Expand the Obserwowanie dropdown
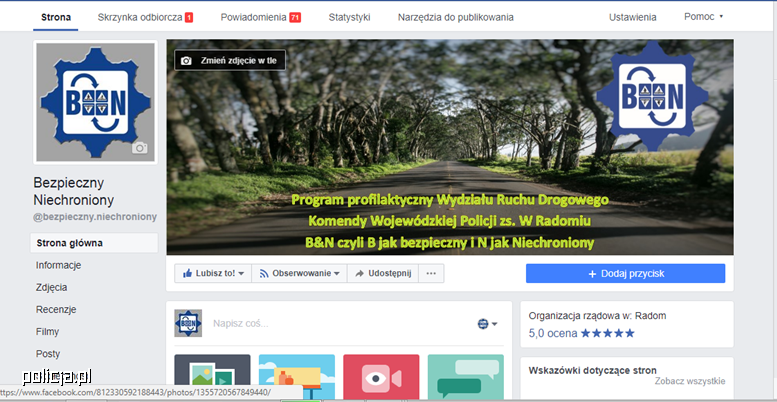The width and height of the screenshot is (777, 402). 299,273
